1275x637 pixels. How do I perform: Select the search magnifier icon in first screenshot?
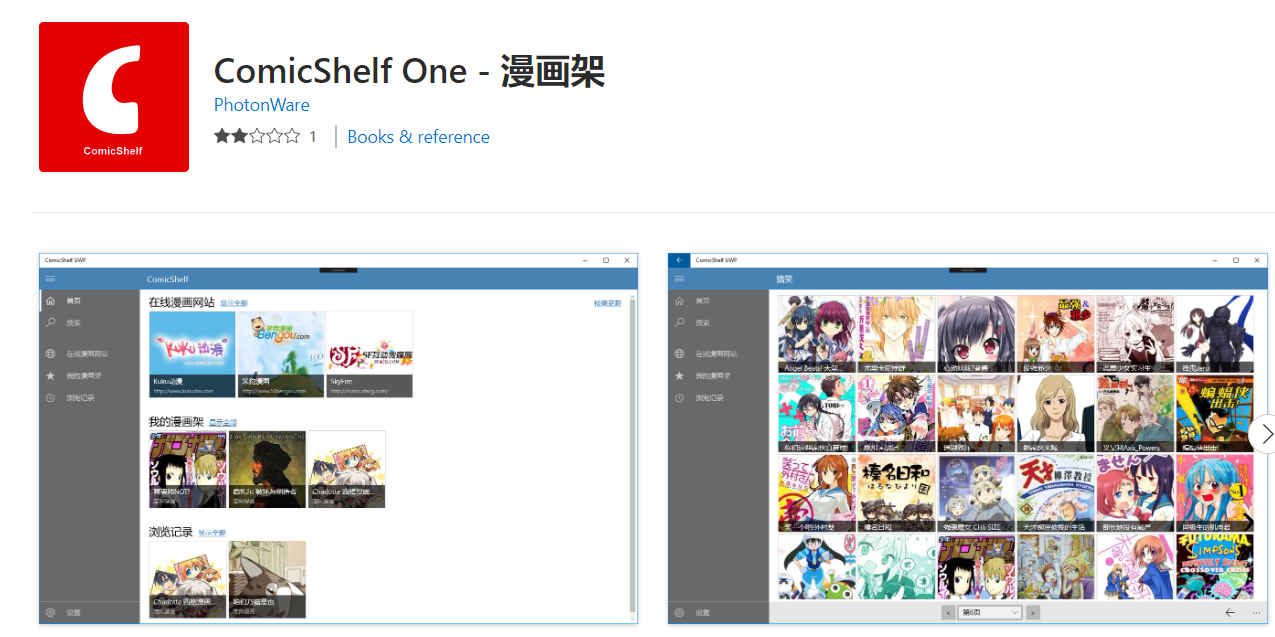(x=50, y=323)
